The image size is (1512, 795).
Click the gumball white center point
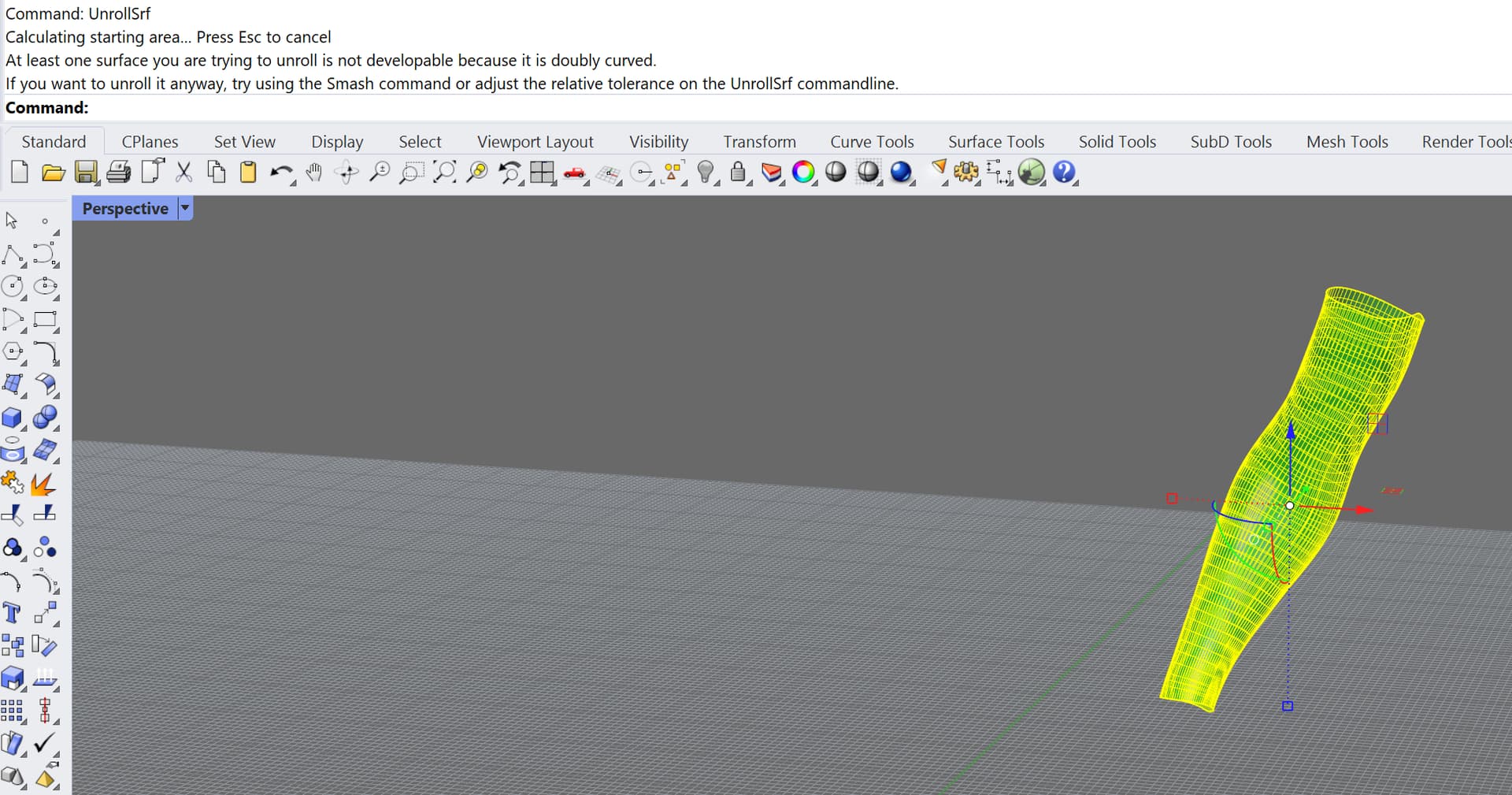pos(1289,505)
